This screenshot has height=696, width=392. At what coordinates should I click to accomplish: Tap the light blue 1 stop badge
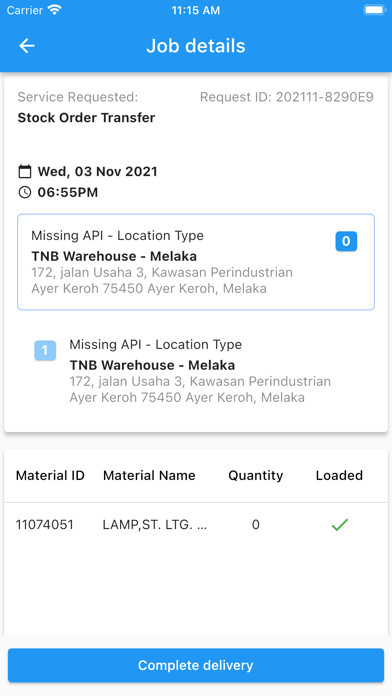(x=45, y=351)
